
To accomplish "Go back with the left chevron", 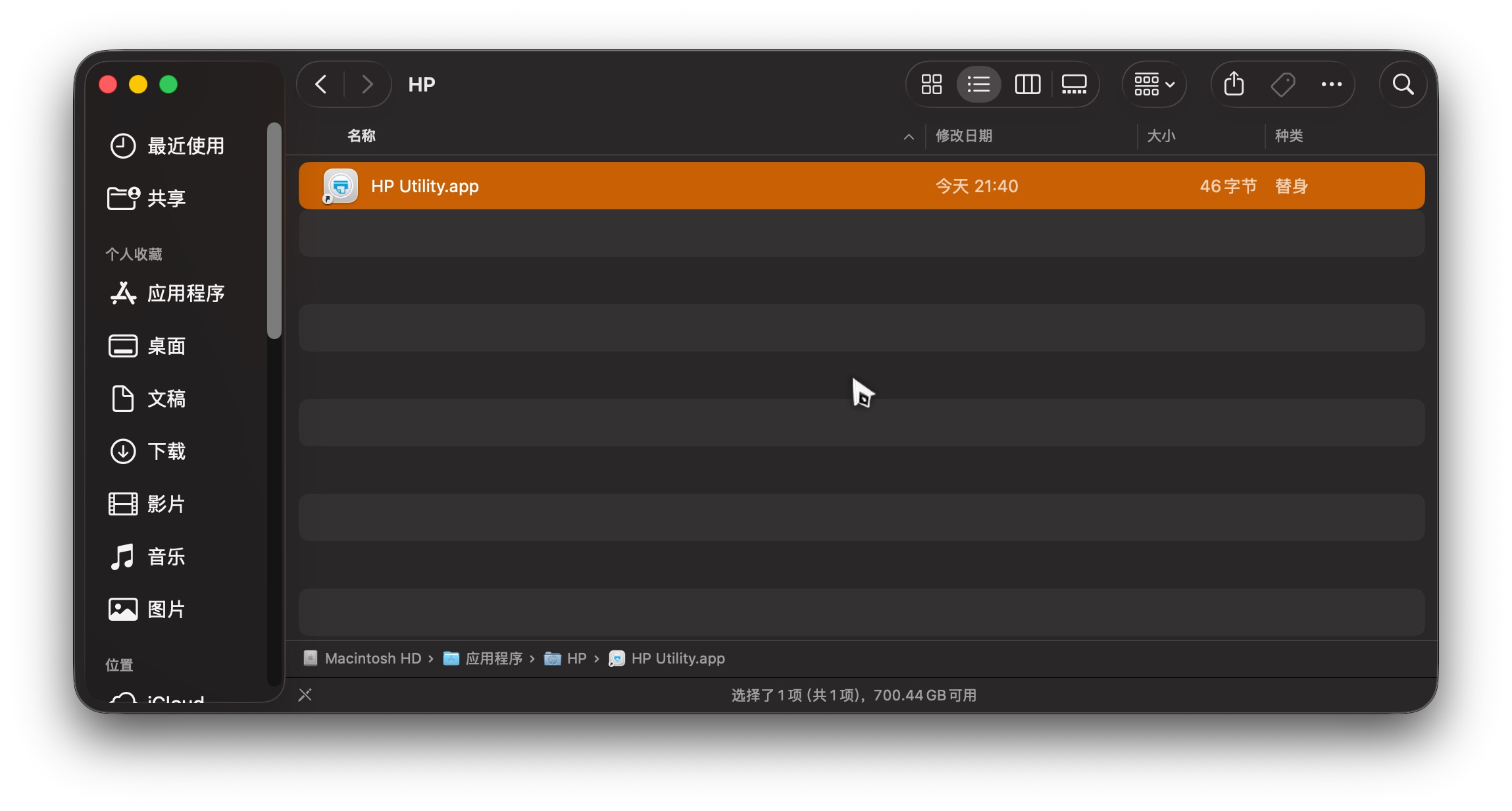I will pyautogui.click(x=321, y=84).
